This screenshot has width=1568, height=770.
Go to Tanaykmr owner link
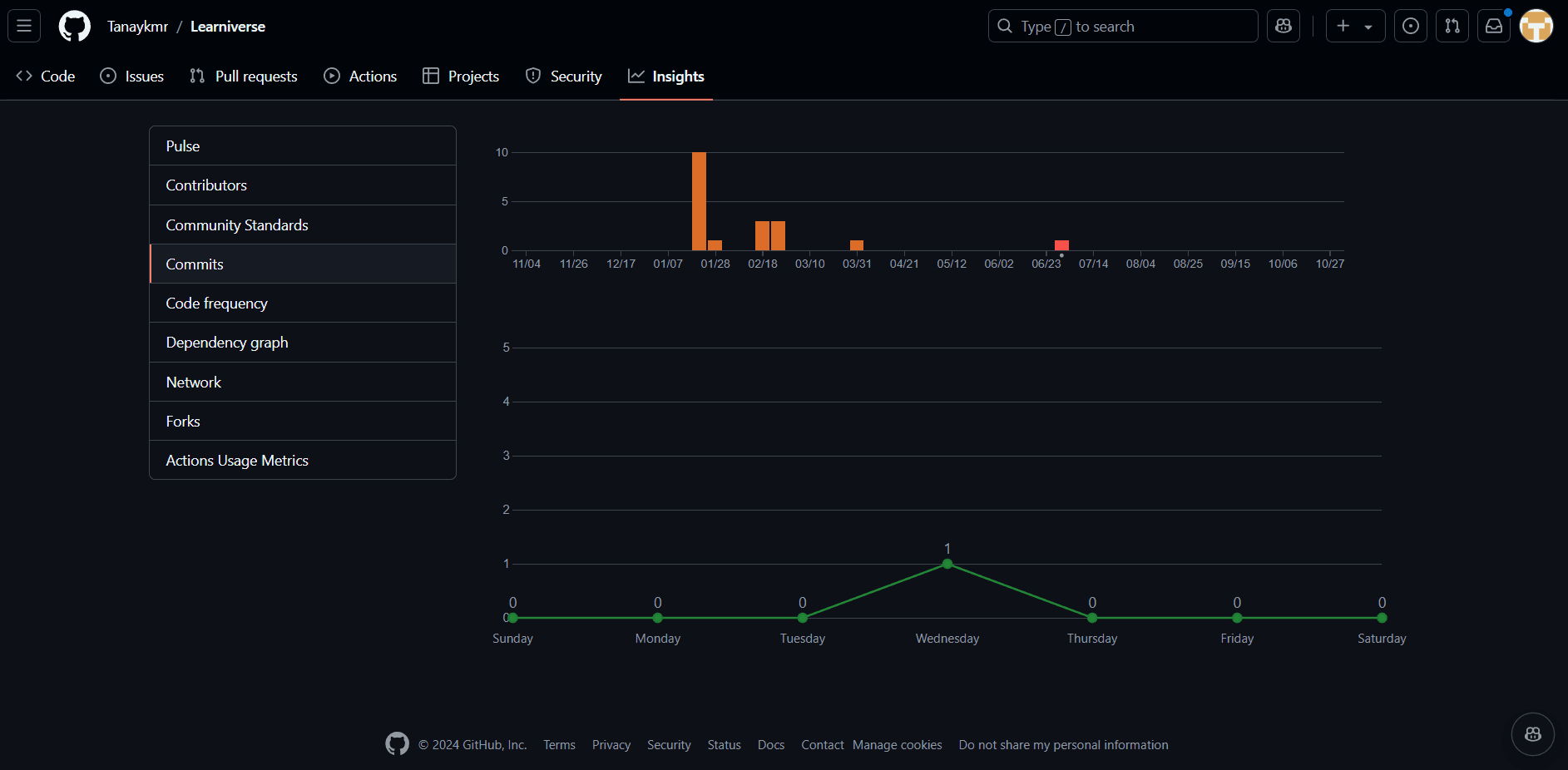tap(137, 26)
